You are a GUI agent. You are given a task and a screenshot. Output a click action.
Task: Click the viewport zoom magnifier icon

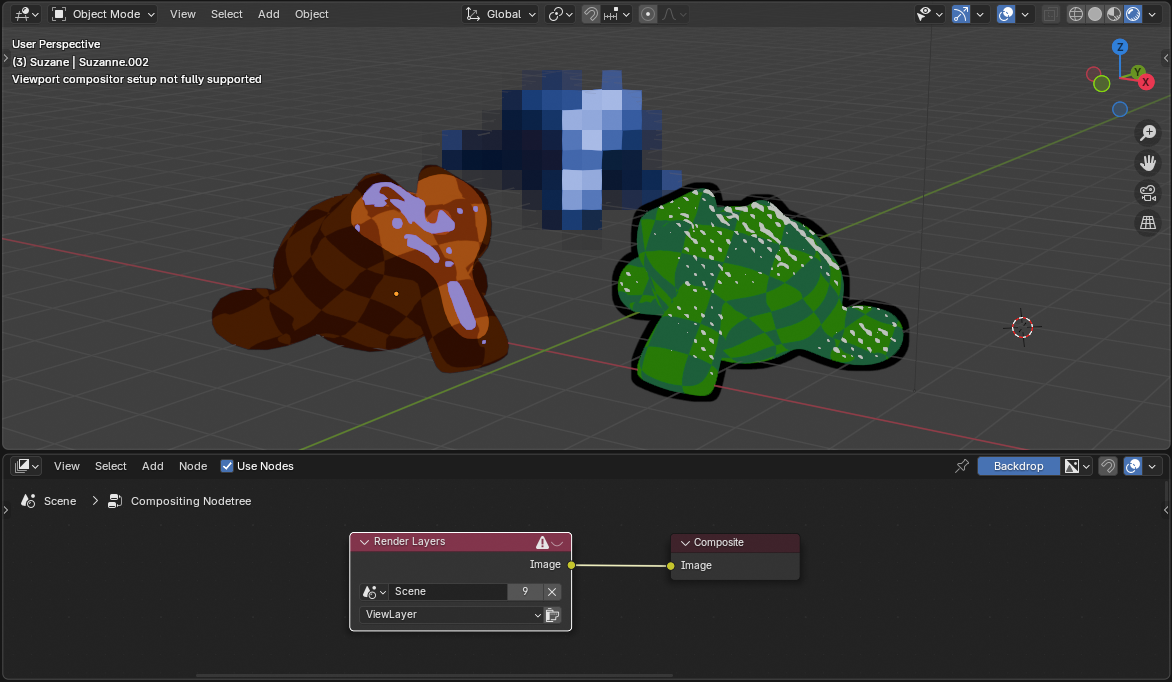coord(1148,132)
